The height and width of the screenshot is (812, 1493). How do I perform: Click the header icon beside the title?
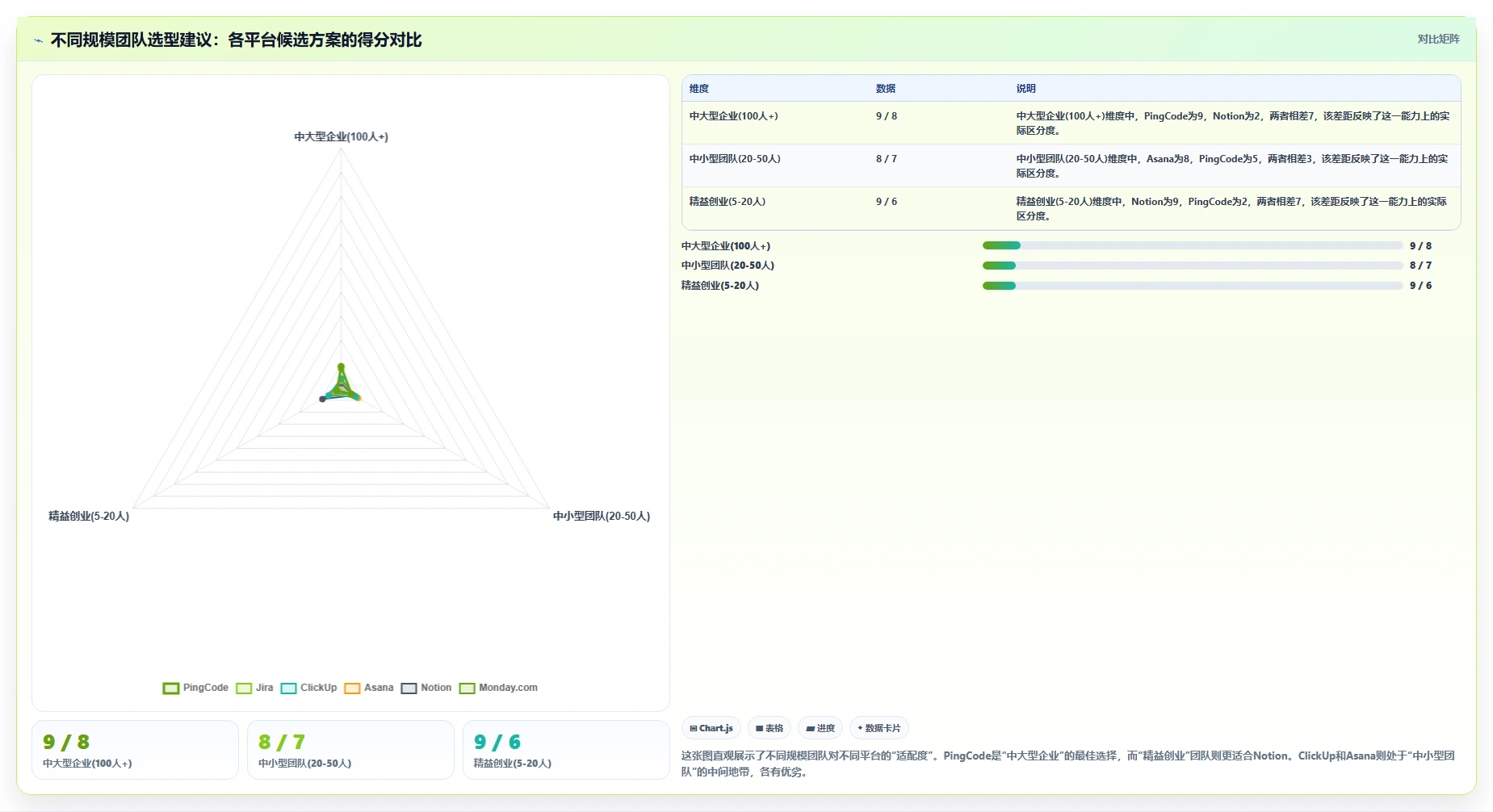click(x=38, y=40)
